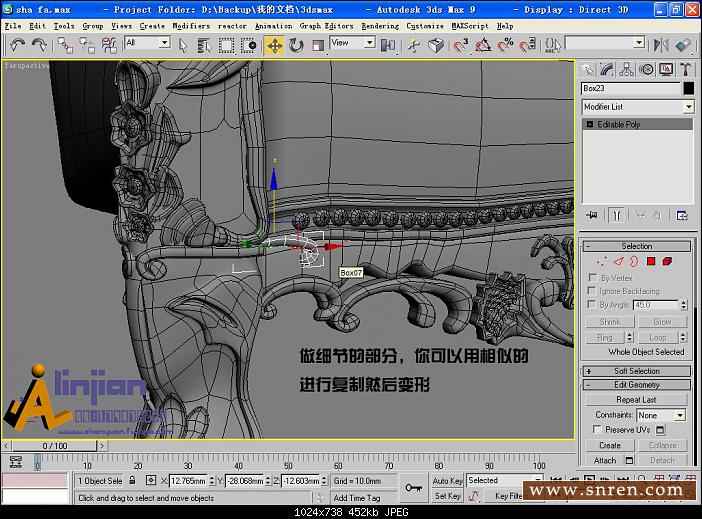Activate the Select and Scale tool
This screenshot has width=702, height=519.
click(x=318, y=45)
